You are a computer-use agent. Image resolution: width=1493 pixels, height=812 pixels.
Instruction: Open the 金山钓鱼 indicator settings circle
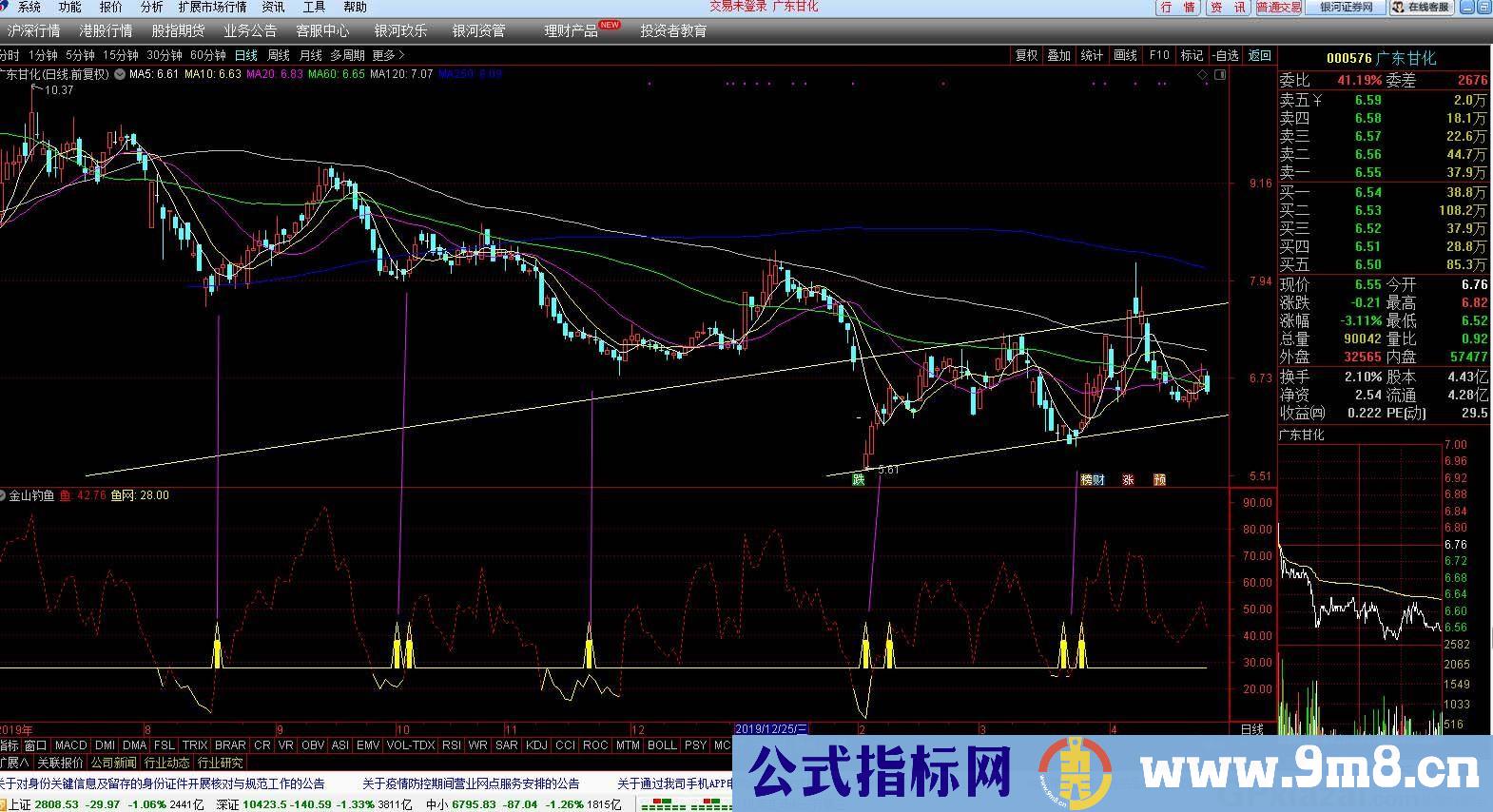click(4, 495)
